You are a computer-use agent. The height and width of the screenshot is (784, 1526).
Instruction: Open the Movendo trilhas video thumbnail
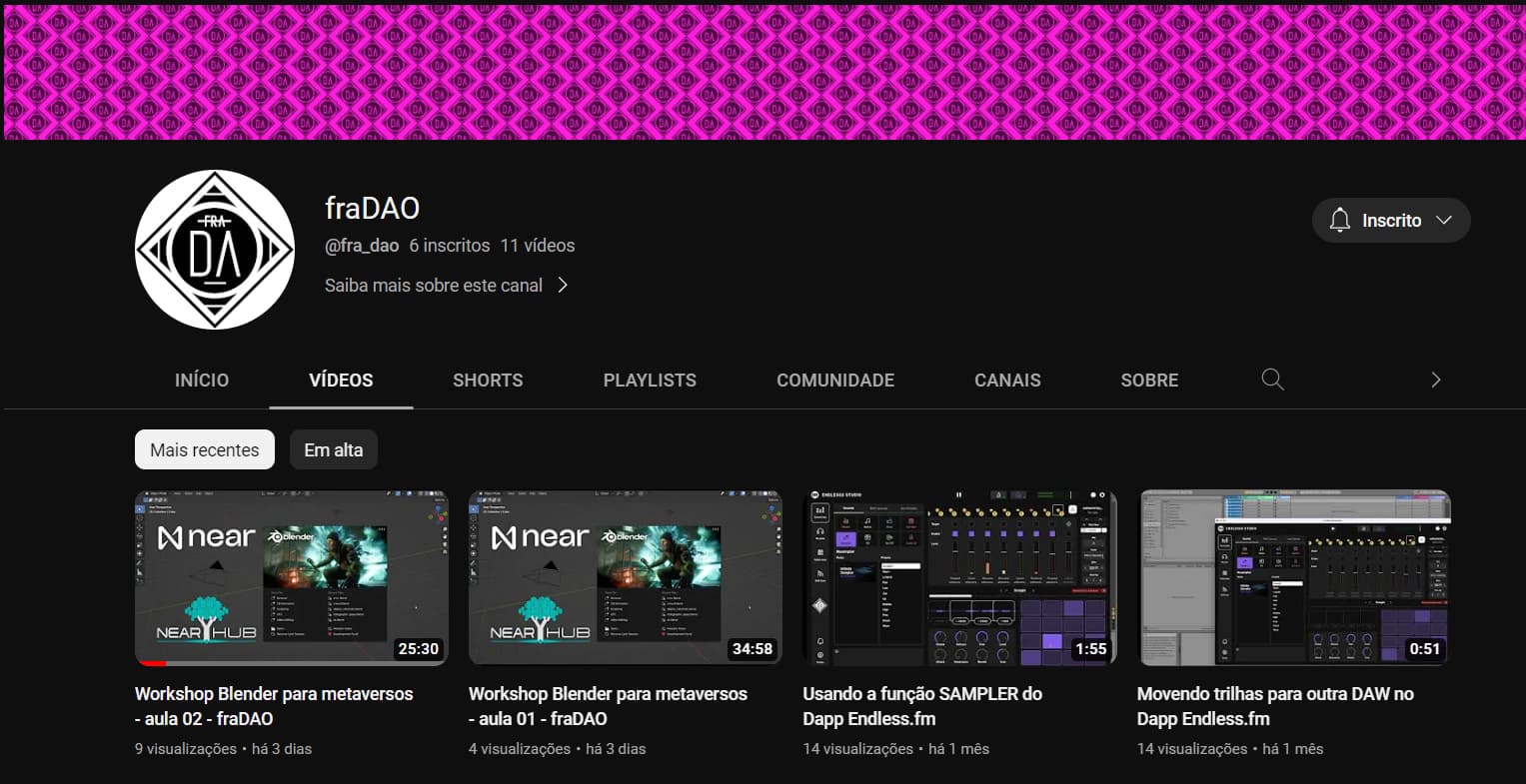(x=1294, y=577)
